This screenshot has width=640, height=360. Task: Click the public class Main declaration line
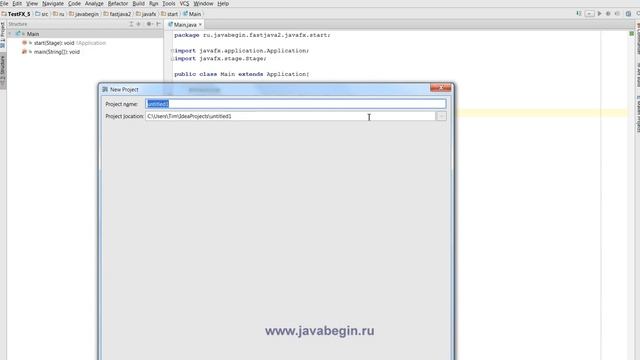242,74
